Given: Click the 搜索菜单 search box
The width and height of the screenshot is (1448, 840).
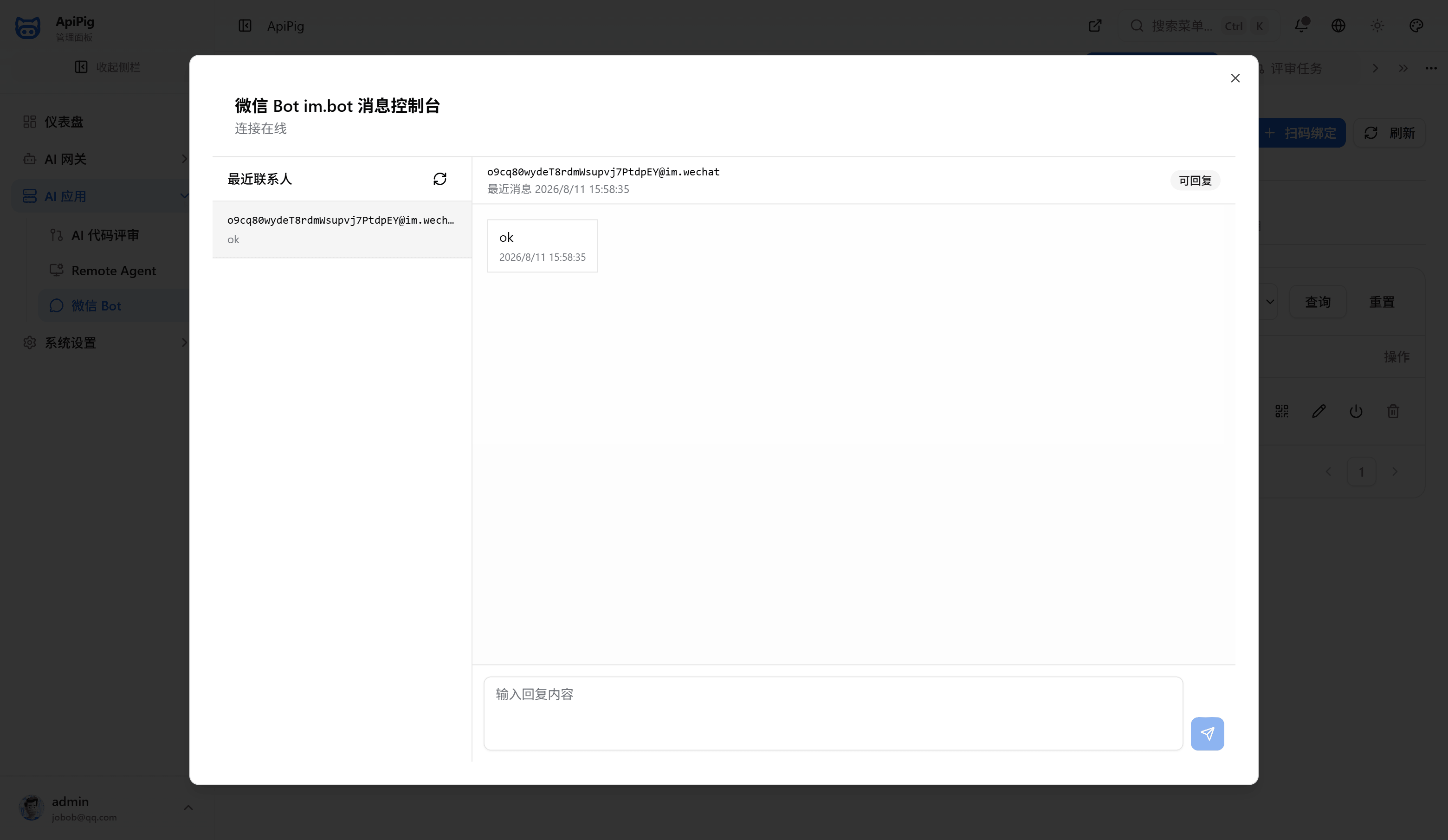Looking at the screenshot, I should [1199, 26].
